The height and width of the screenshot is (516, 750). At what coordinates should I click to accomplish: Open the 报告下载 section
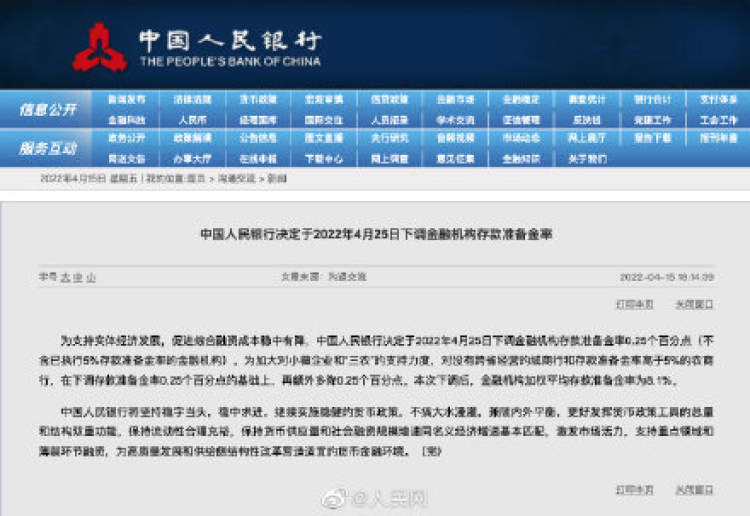click(x=653, y=138)
